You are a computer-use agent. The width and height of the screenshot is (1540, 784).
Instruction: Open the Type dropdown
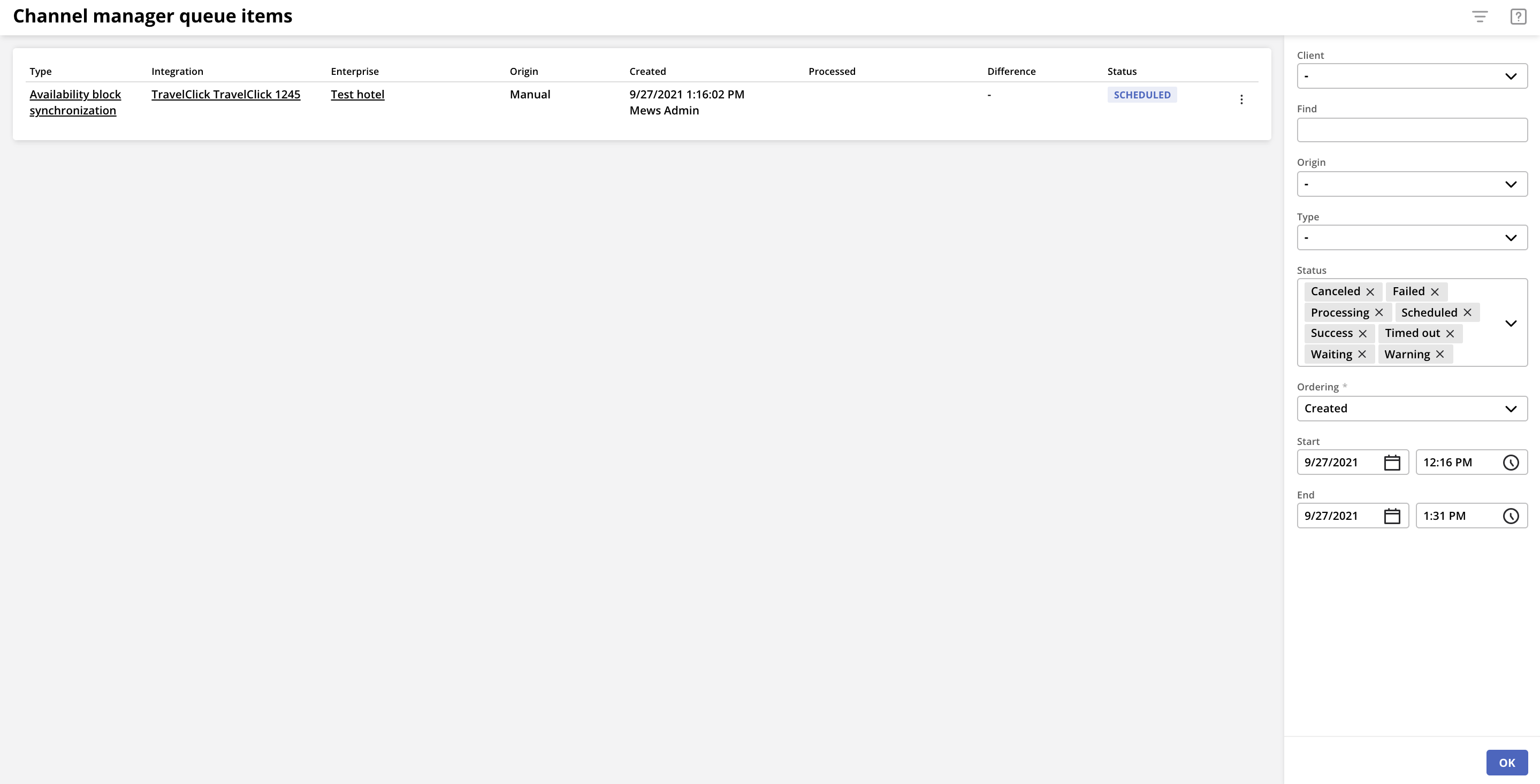click(1412, 237)
